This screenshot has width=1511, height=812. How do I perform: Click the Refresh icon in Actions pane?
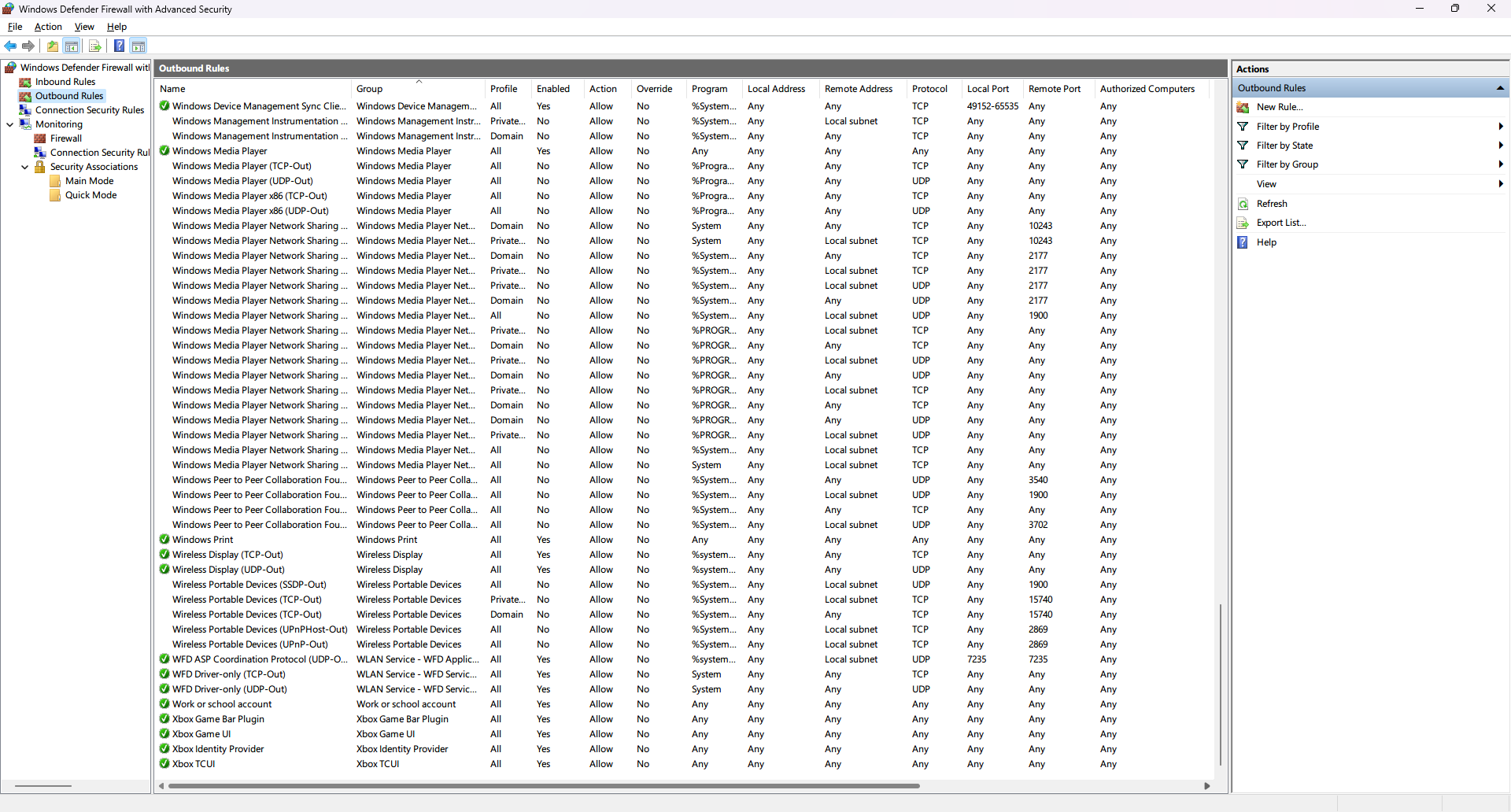click(1243, 204)
